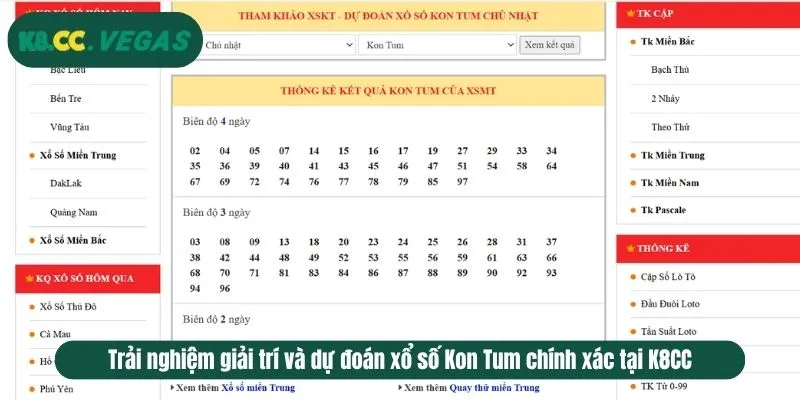This screenshot has height=400, width=800.
Task: Open the Chủ nhật day dropdown
Action: tap(277, 45)
